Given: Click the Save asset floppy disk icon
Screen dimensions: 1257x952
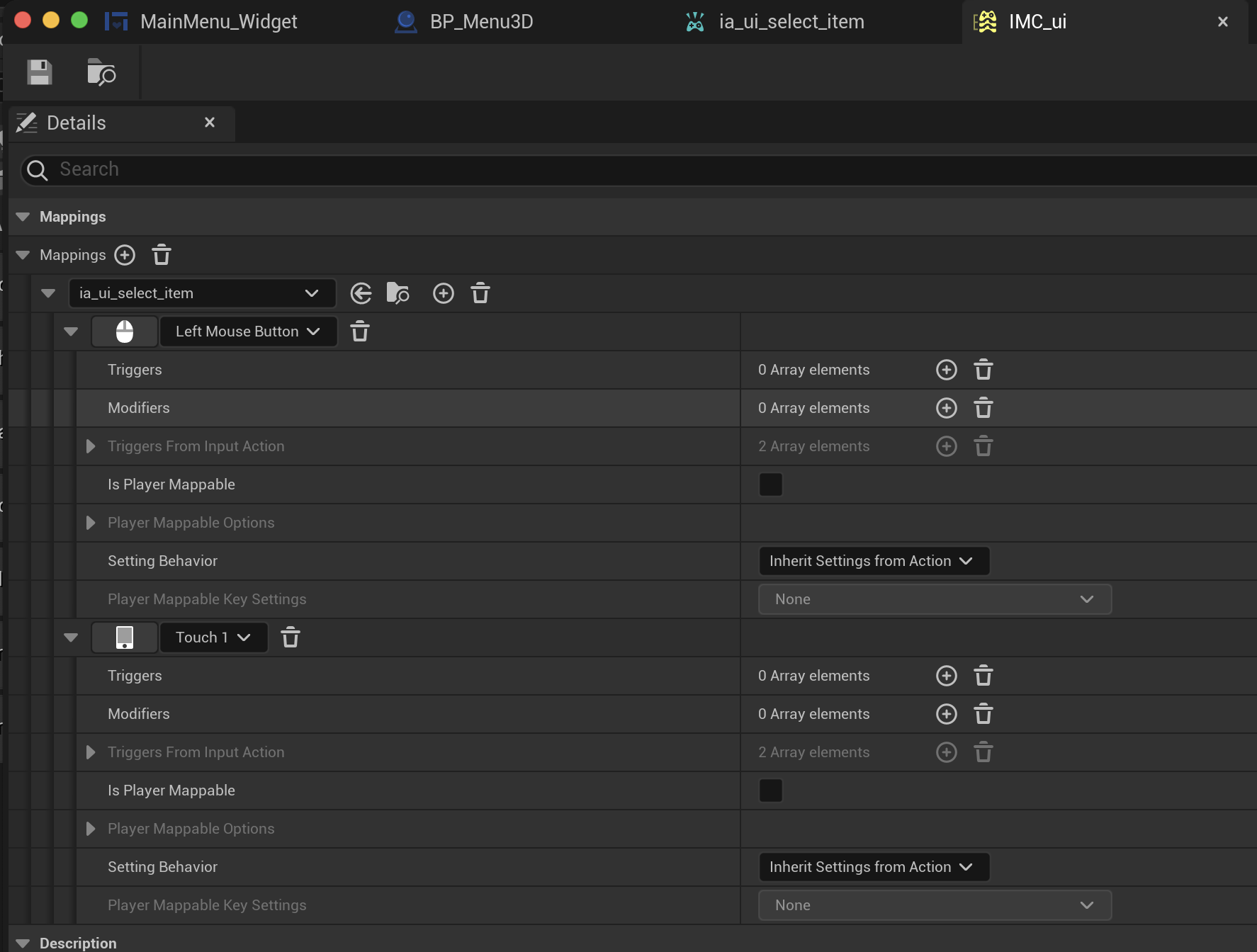Looking at the screenshot, I should (40, 72).
